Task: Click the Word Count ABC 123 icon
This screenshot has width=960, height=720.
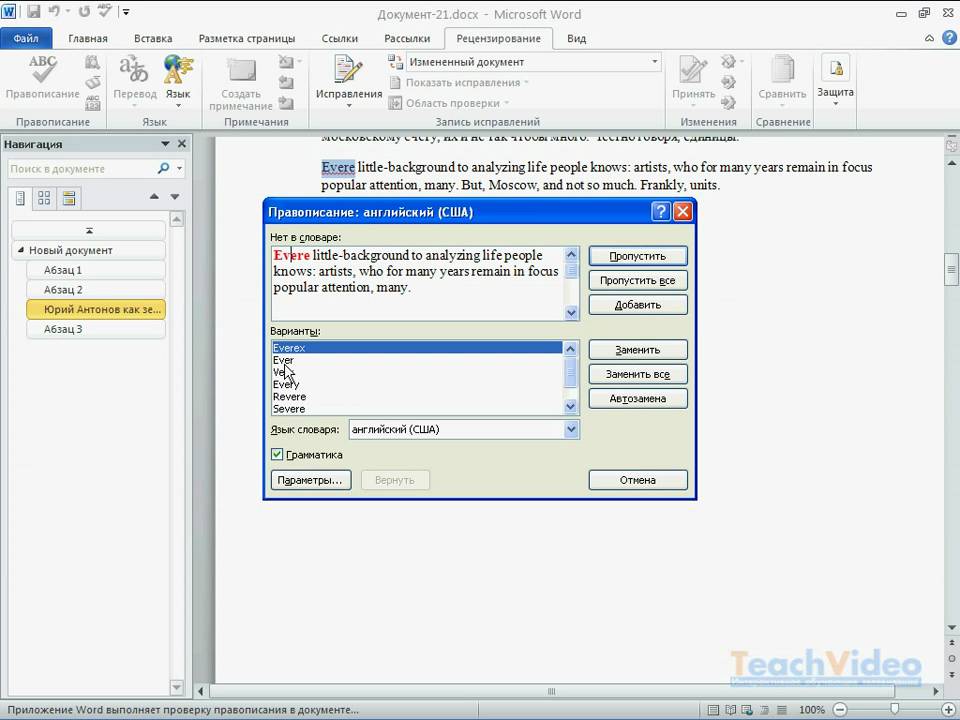Action: click(x=92, y=102)
